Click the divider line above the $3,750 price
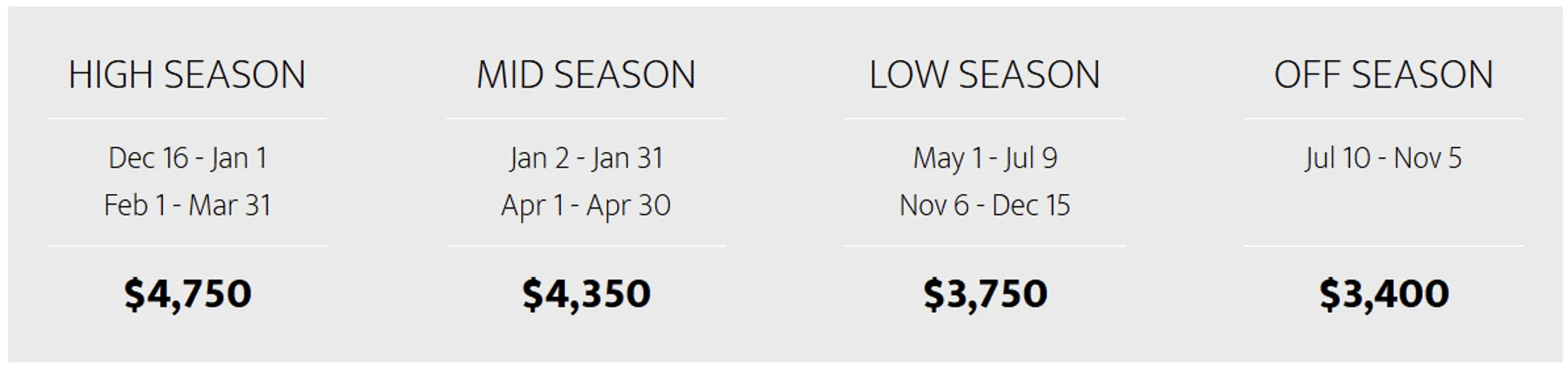 click(x=985, y=246)
